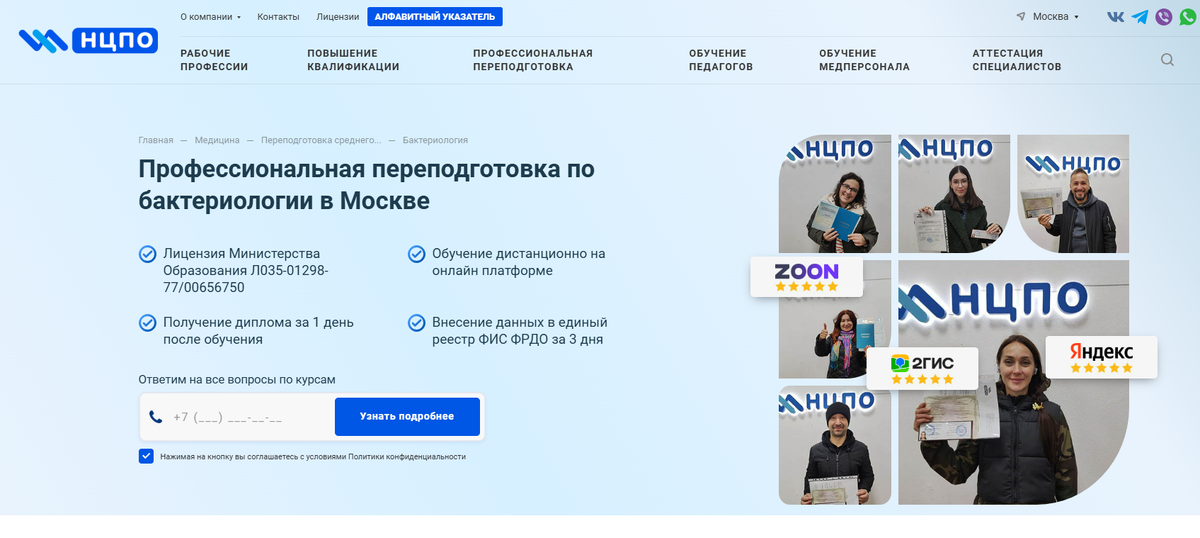Go to the Главная breadcrumb
The height and width of the screenshot is (538, 1200).
pyautogui.click(x=156, y=140)
